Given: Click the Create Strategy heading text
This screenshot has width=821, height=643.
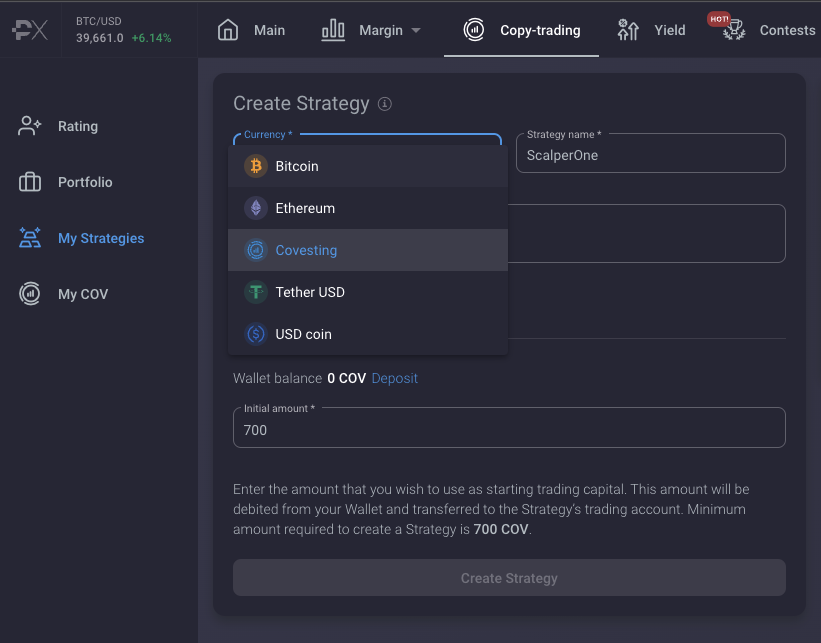Looking at the screenshot, I should 301,104.
